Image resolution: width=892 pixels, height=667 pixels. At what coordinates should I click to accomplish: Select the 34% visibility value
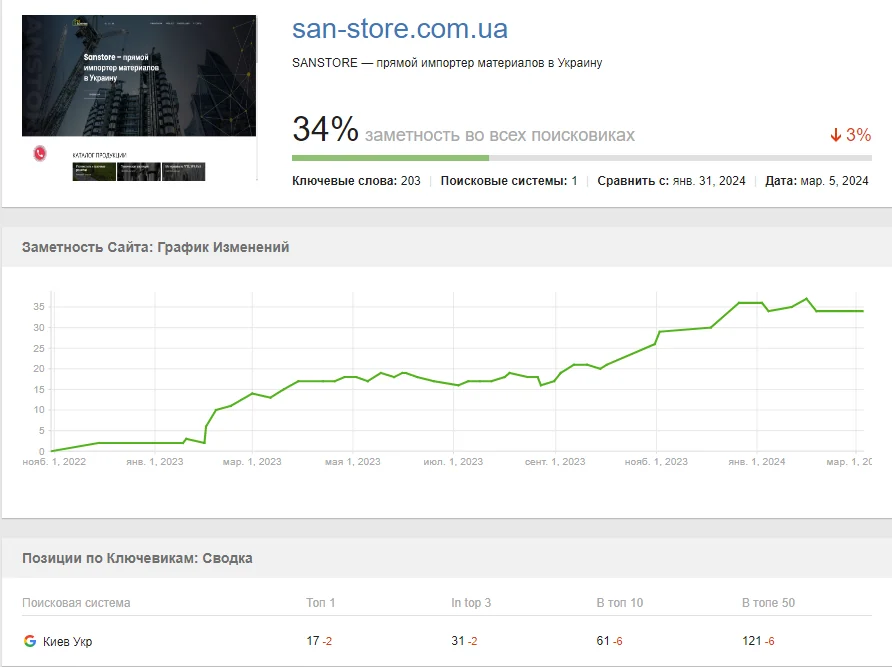tap(325, 129)
